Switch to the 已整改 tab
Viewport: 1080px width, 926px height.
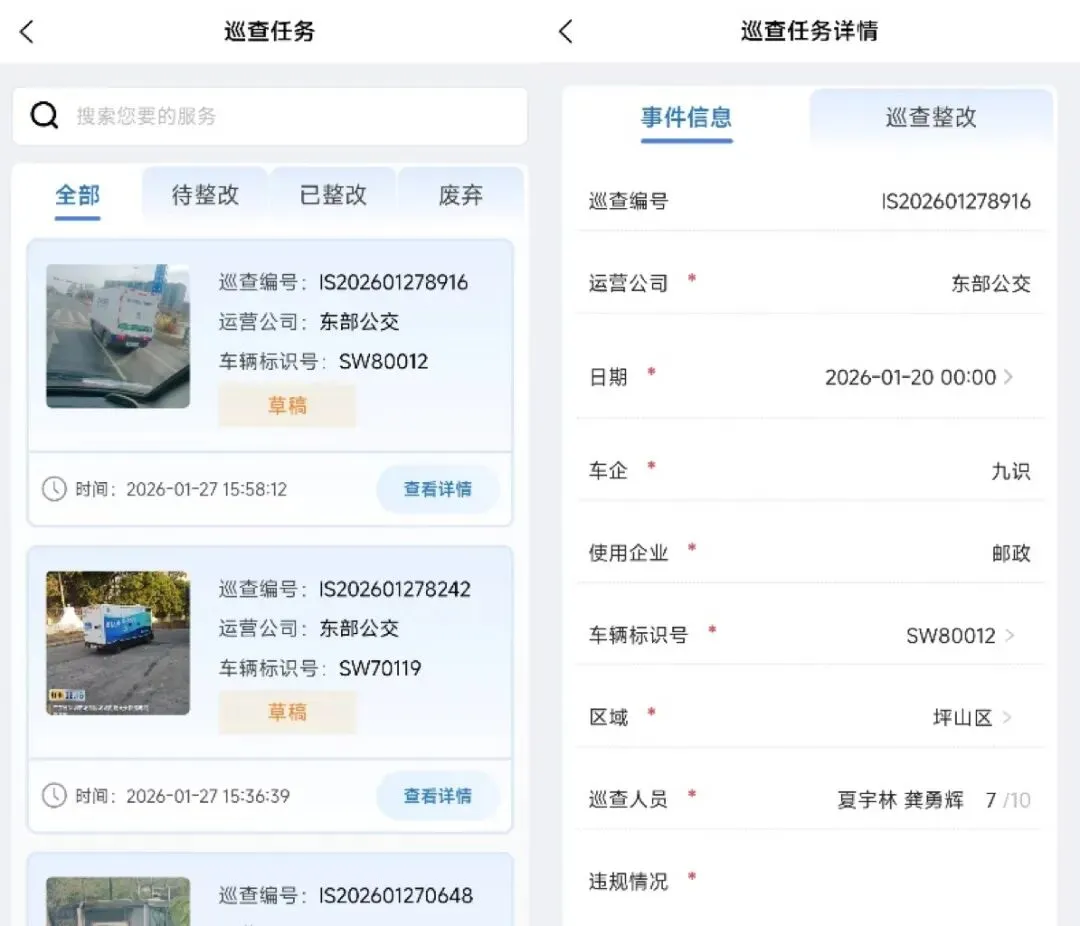click(333, 195)
